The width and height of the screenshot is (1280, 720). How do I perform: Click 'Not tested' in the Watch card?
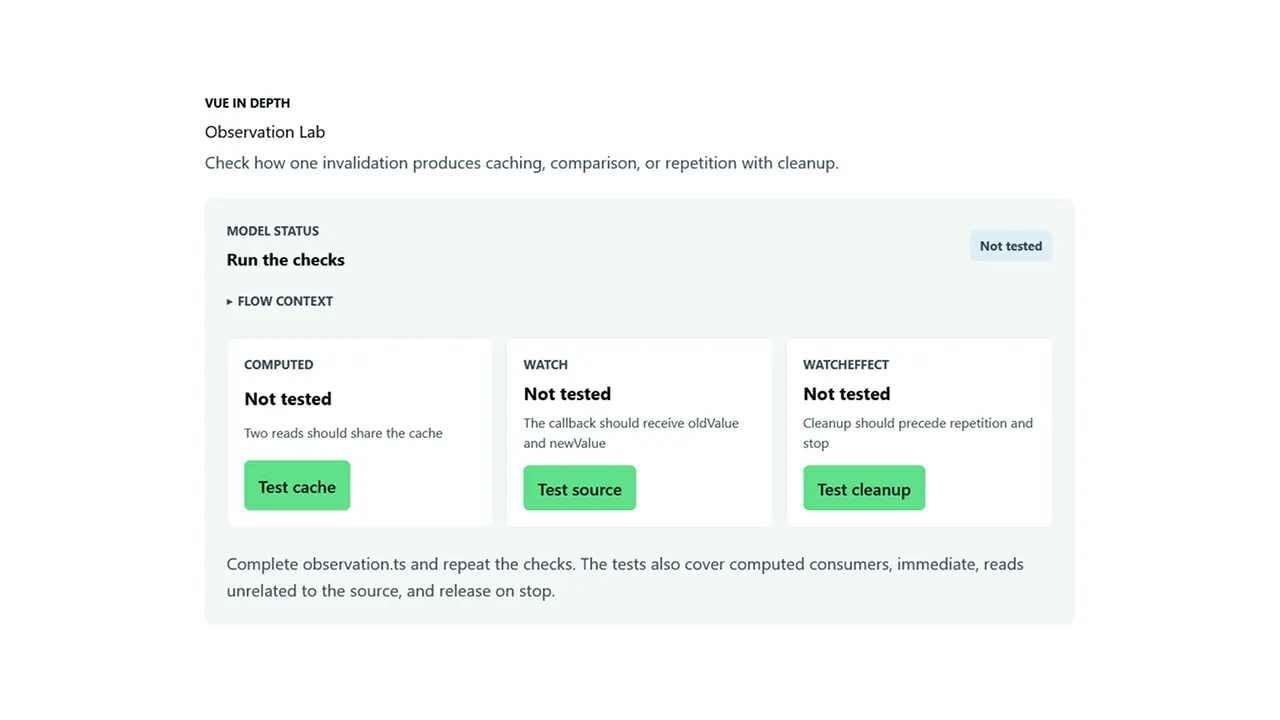[567, 394]
